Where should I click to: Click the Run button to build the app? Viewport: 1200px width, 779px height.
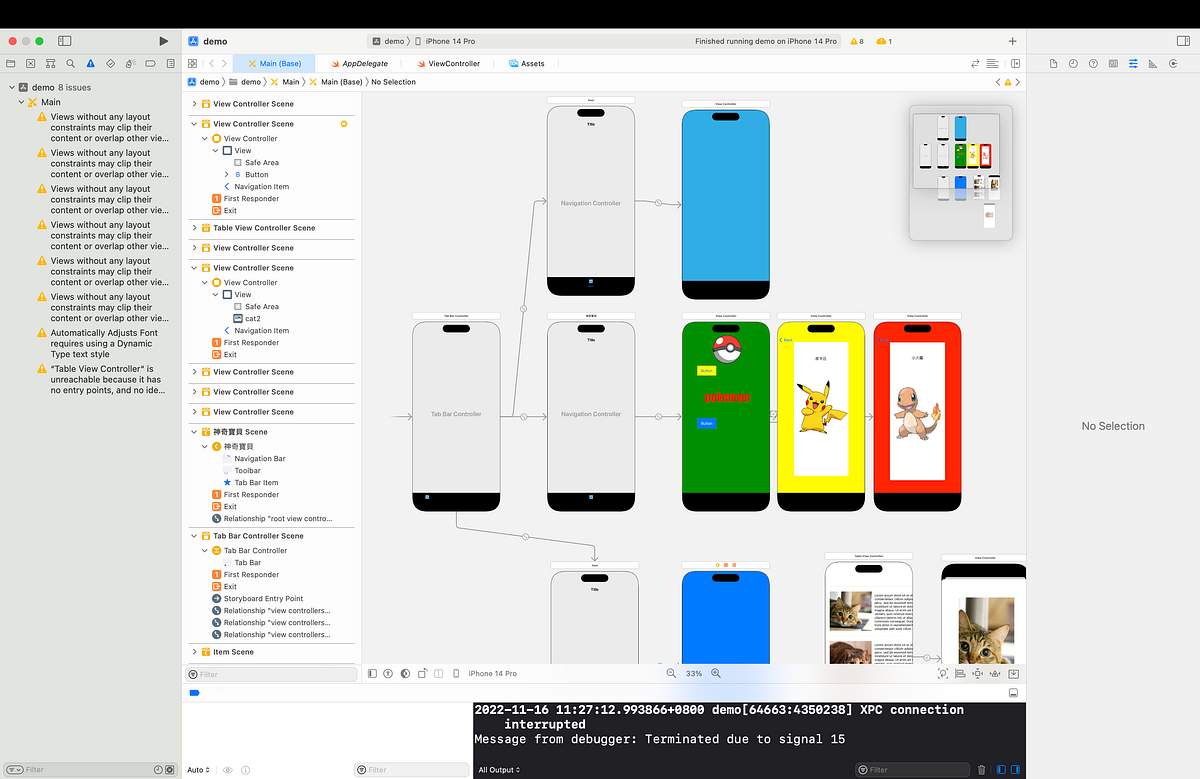click(x=164, y=41)
